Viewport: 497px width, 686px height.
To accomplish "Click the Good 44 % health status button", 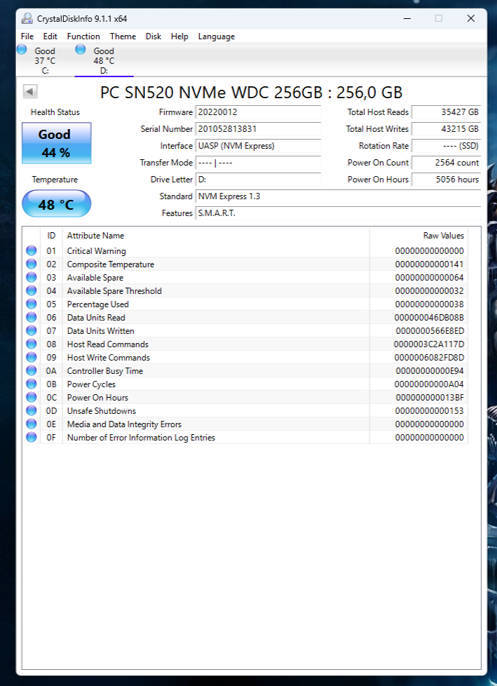I will click(56, 143).
